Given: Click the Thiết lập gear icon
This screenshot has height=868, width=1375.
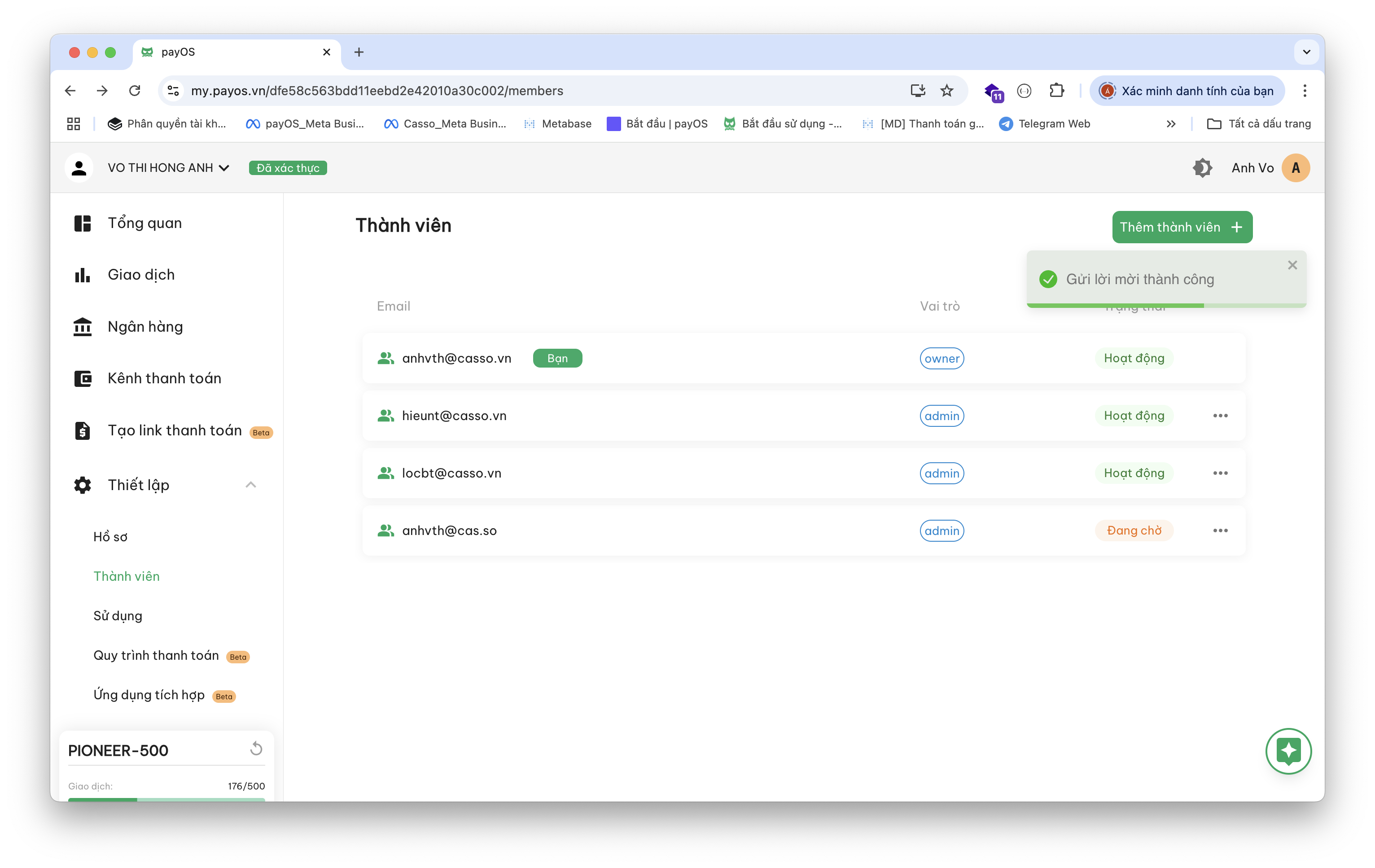Looking at the screenshot, I should click(x=83, y=485).
